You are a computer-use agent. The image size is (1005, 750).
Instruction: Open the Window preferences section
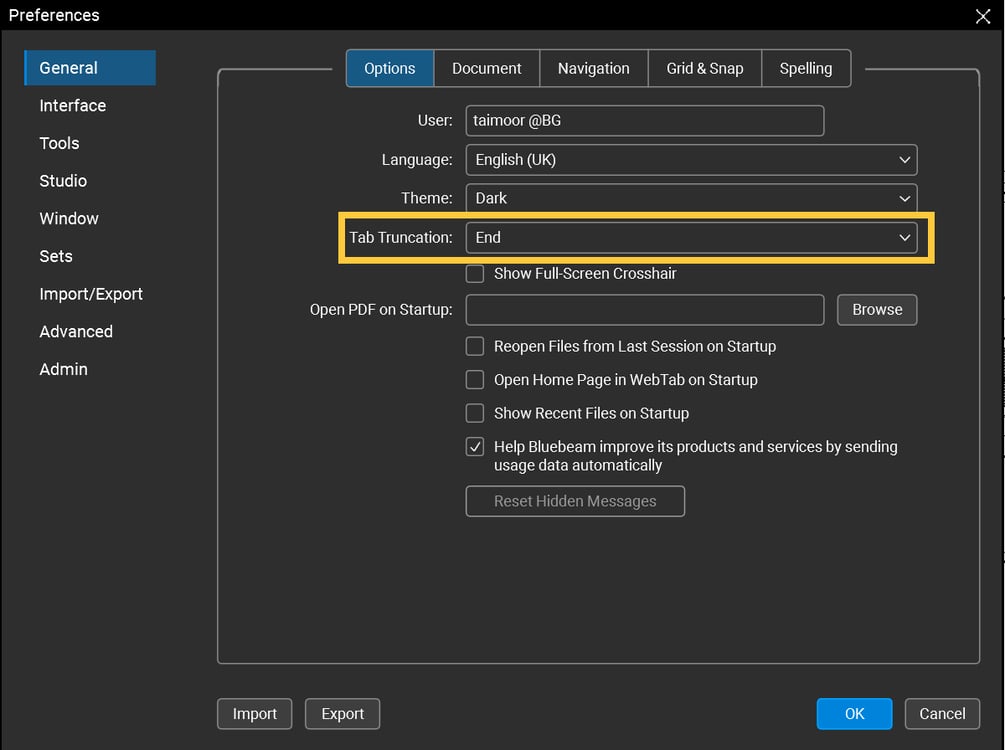(x=68, y=218)
